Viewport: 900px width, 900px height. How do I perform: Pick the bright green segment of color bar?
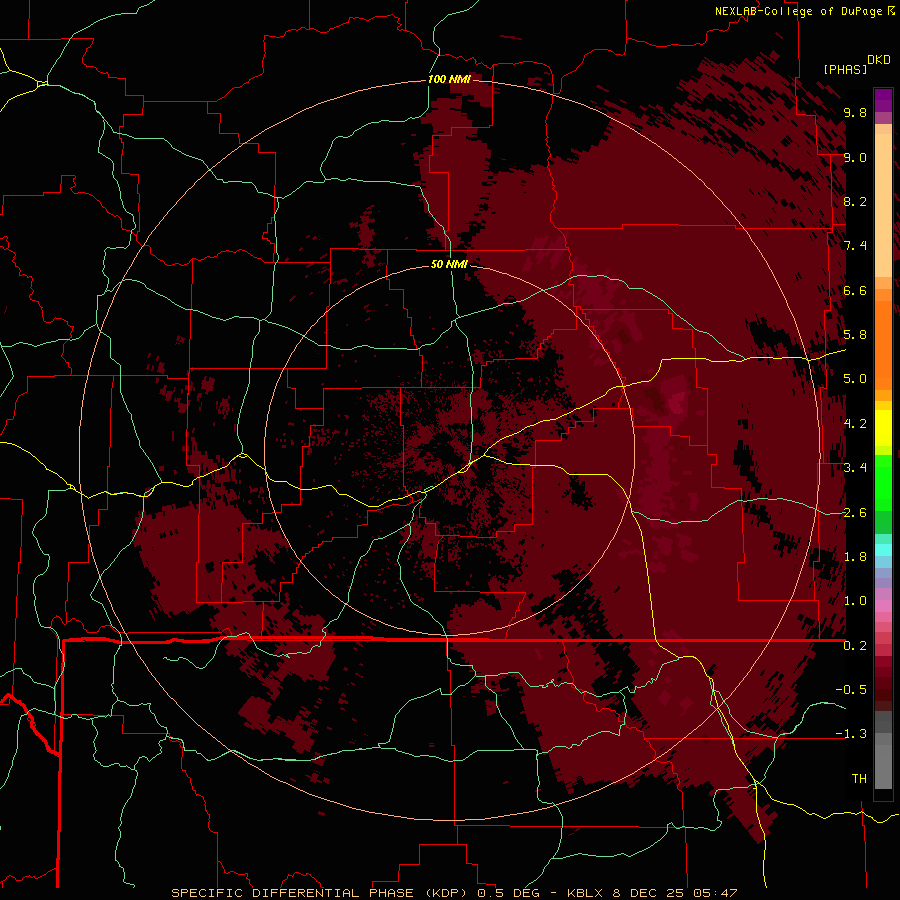pos(883,482)
